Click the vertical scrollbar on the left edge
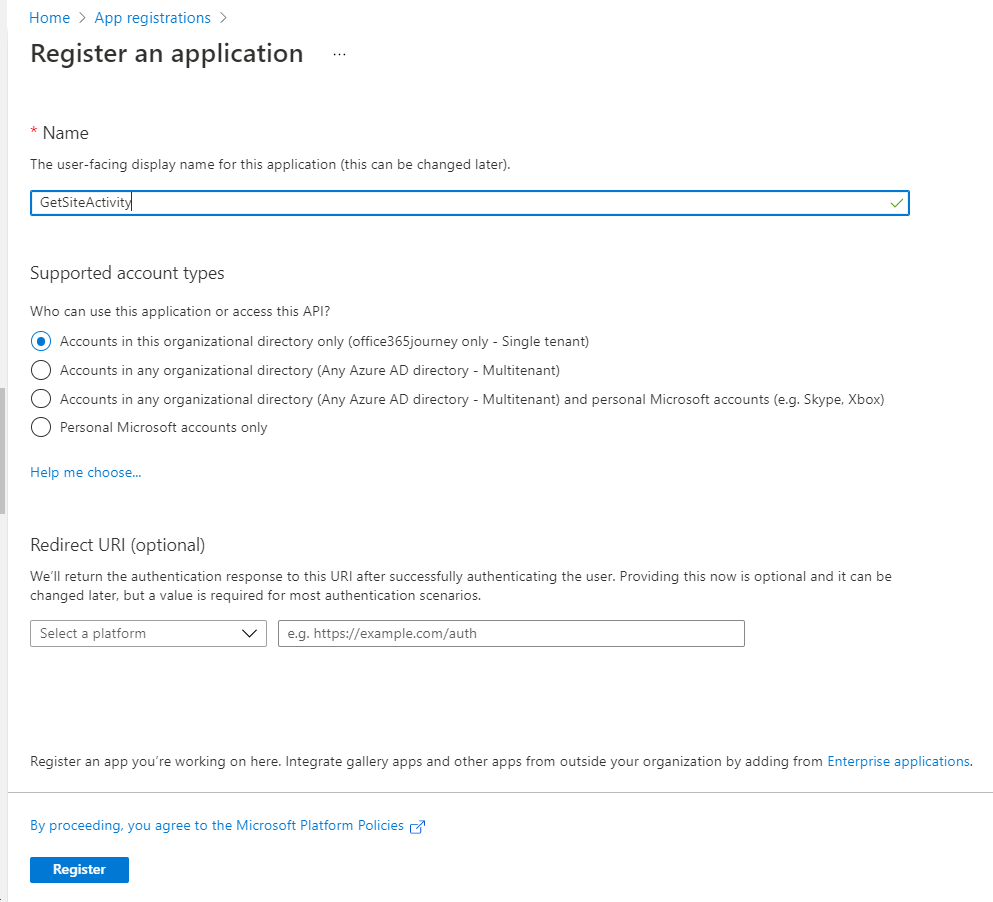 [3, 450]
